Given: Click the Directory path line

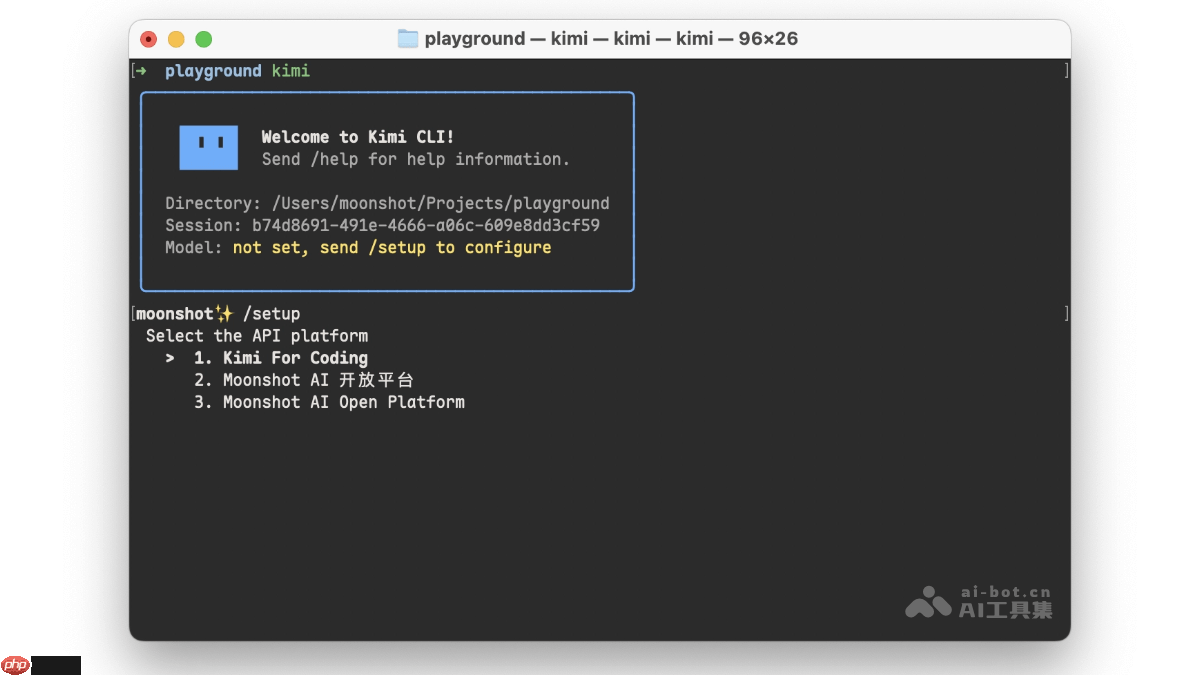Looking at the screenshot, I should coord(387,203).
